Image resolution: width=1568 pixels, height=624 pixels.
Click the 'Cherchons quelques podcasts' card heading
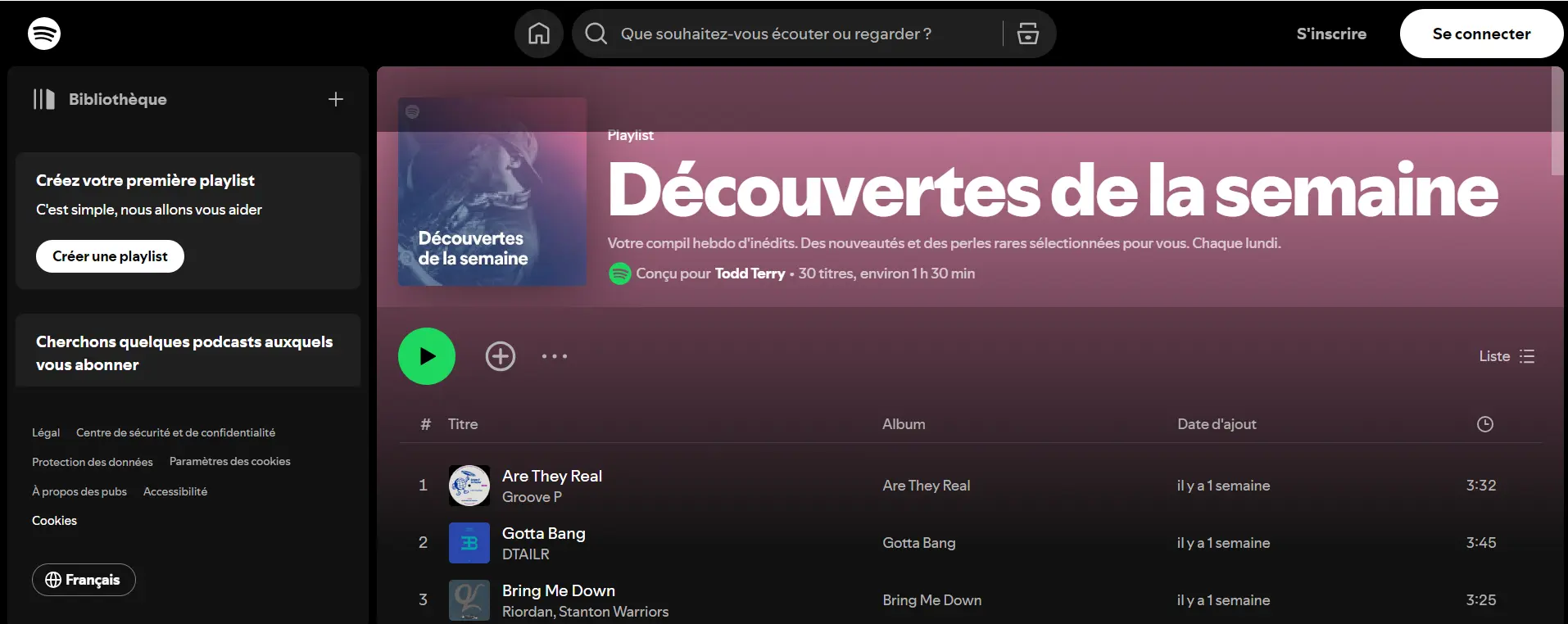click(x=184, y=353)
